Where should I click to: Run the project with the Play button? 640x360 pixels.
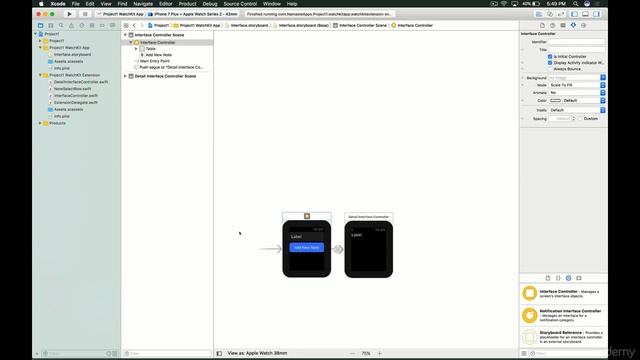[x=69, y=14]
